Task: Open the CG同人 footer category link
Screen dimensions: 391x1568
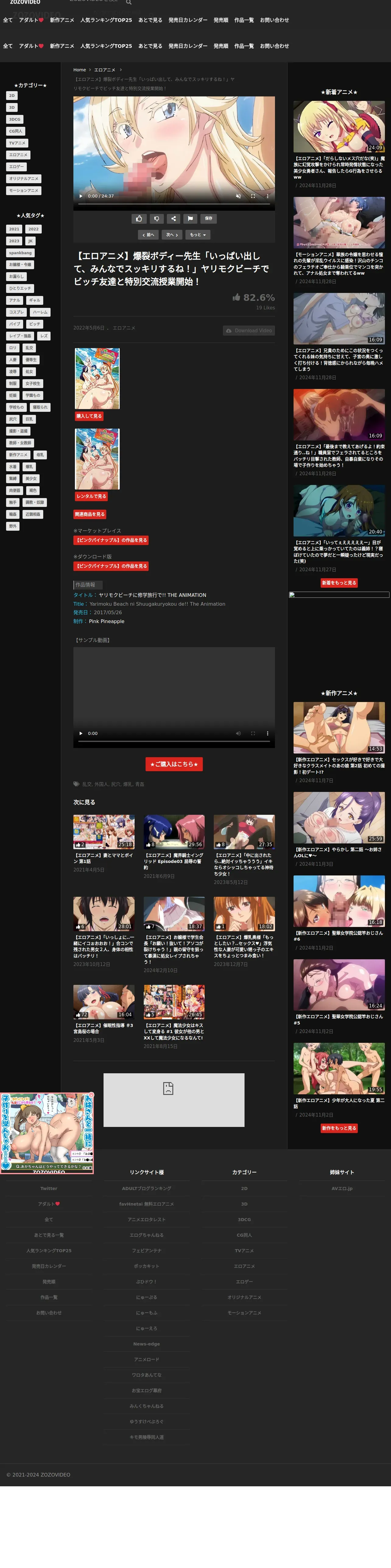Action: point(244,1235)
